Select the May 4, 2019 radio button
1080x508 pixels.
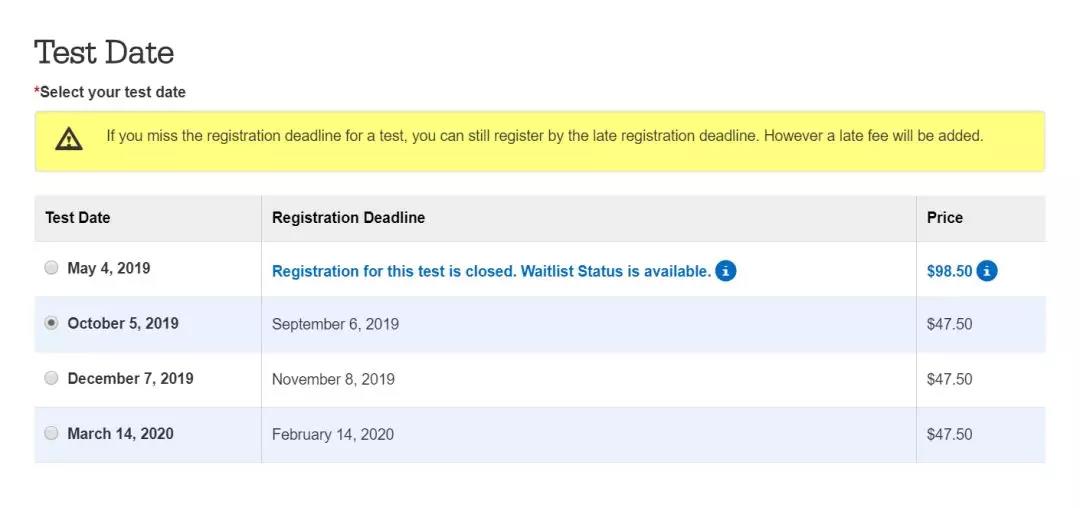[x=52, y=268]
